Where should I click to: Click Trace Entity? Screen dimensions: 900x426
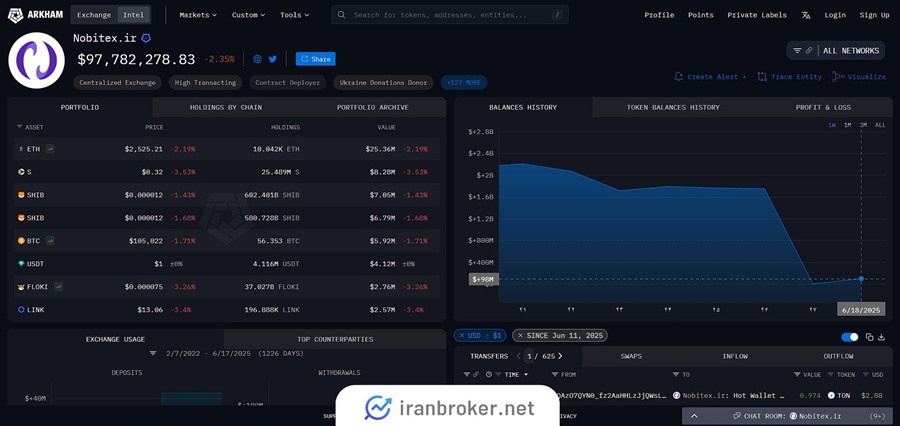point(789,77)
